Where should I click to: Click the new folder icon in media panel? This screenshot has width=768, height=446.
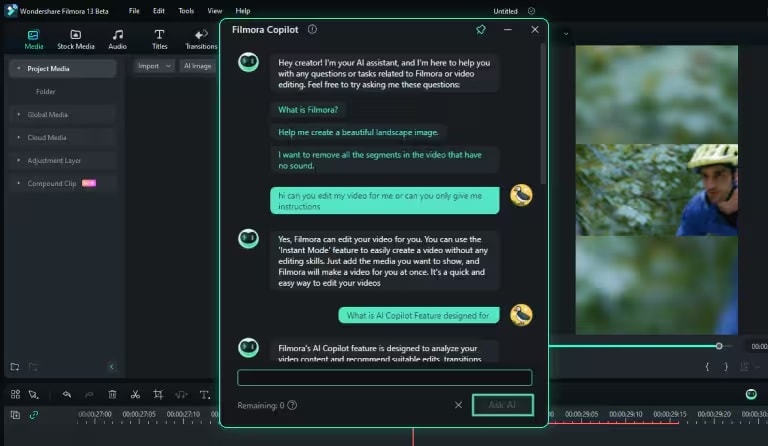pyautogui.click(x=15, y=367)
